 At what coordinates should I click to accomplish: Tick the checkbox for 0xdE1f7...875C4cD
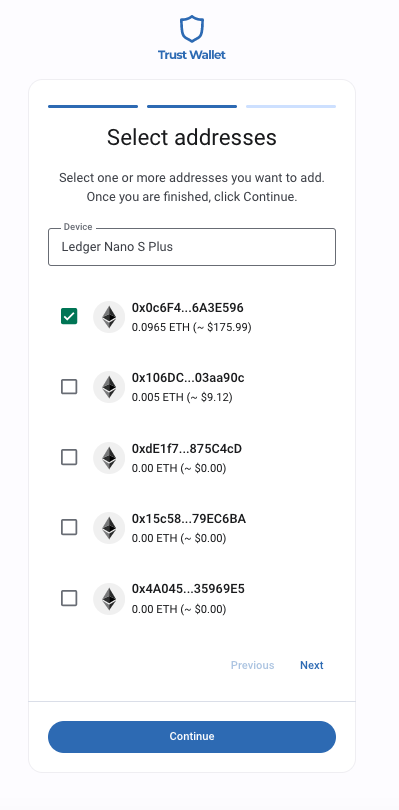pos(69,457)
